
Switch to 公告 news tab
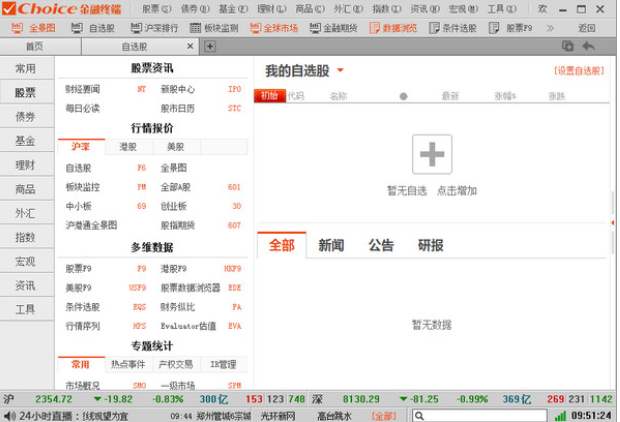pyautogui.click(x=381, y=245)
